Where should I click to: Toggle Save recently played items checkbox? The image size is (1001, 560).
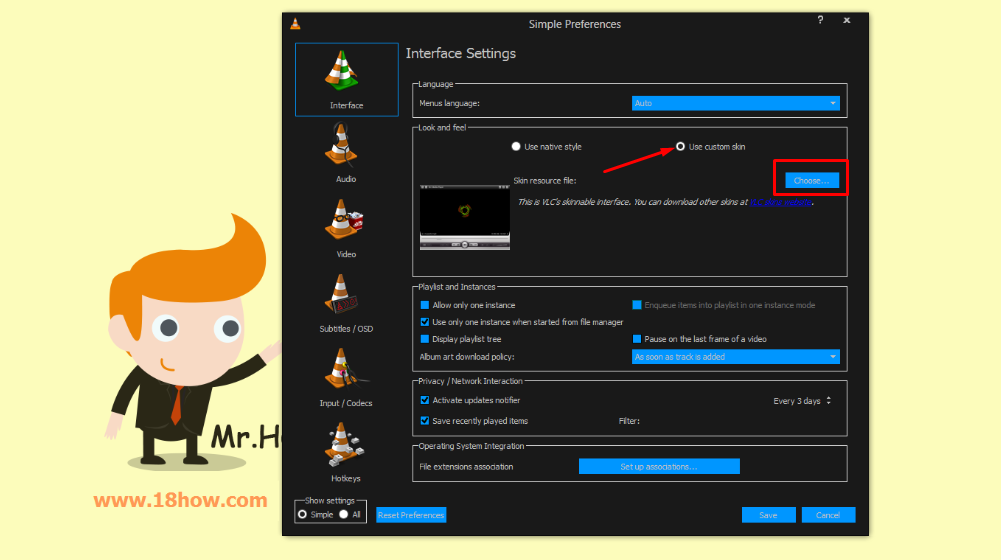coord(425,421)
